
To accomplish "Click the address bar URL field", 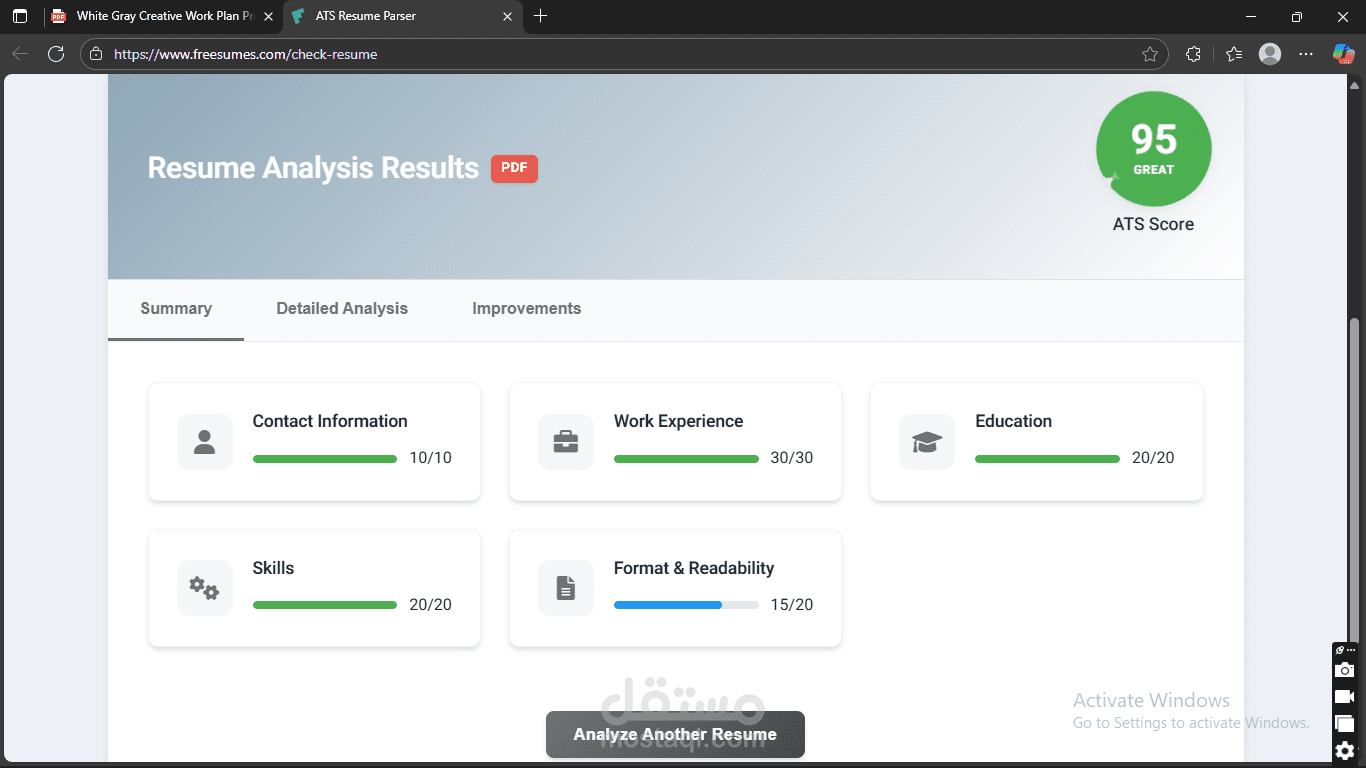I will [x=624, y=54].
